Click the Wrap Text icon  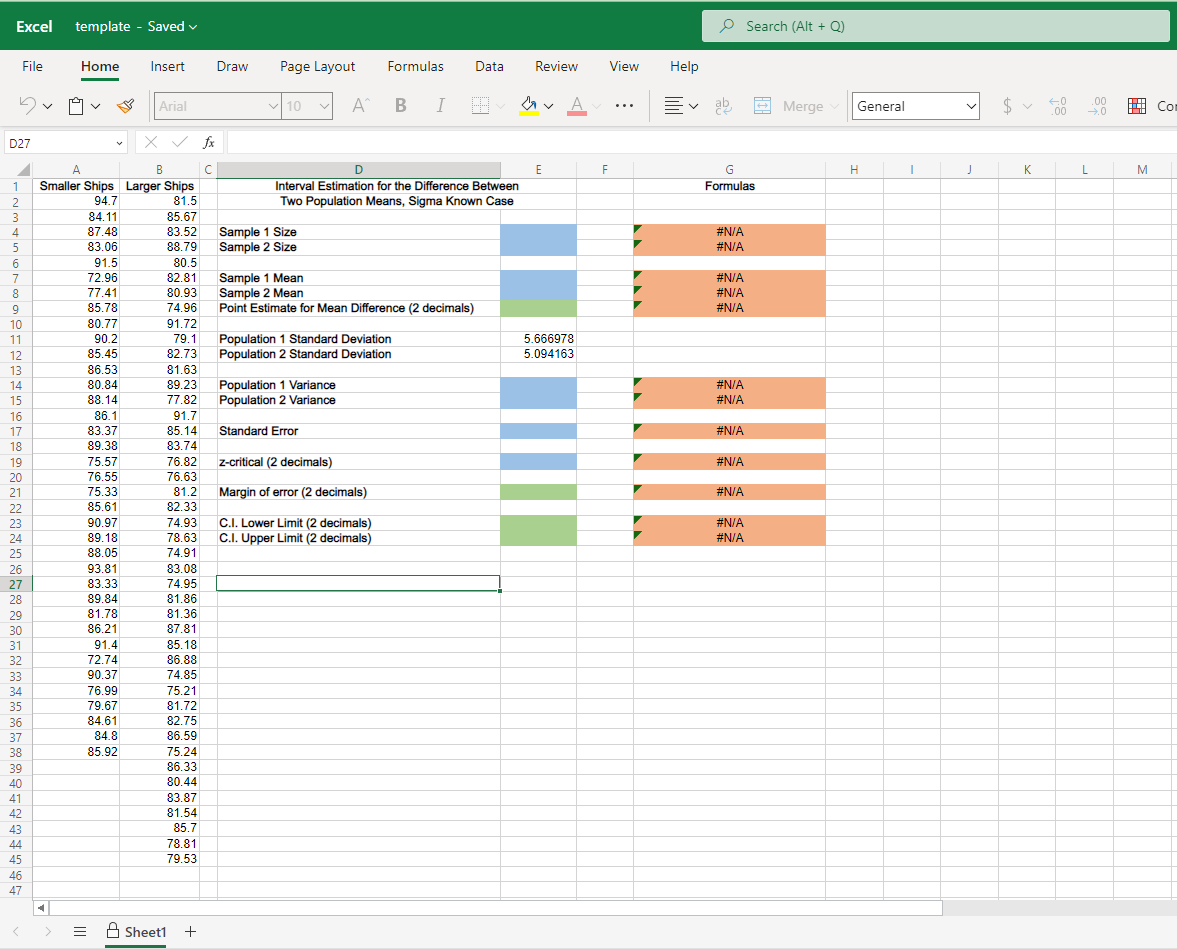(723, 105)
